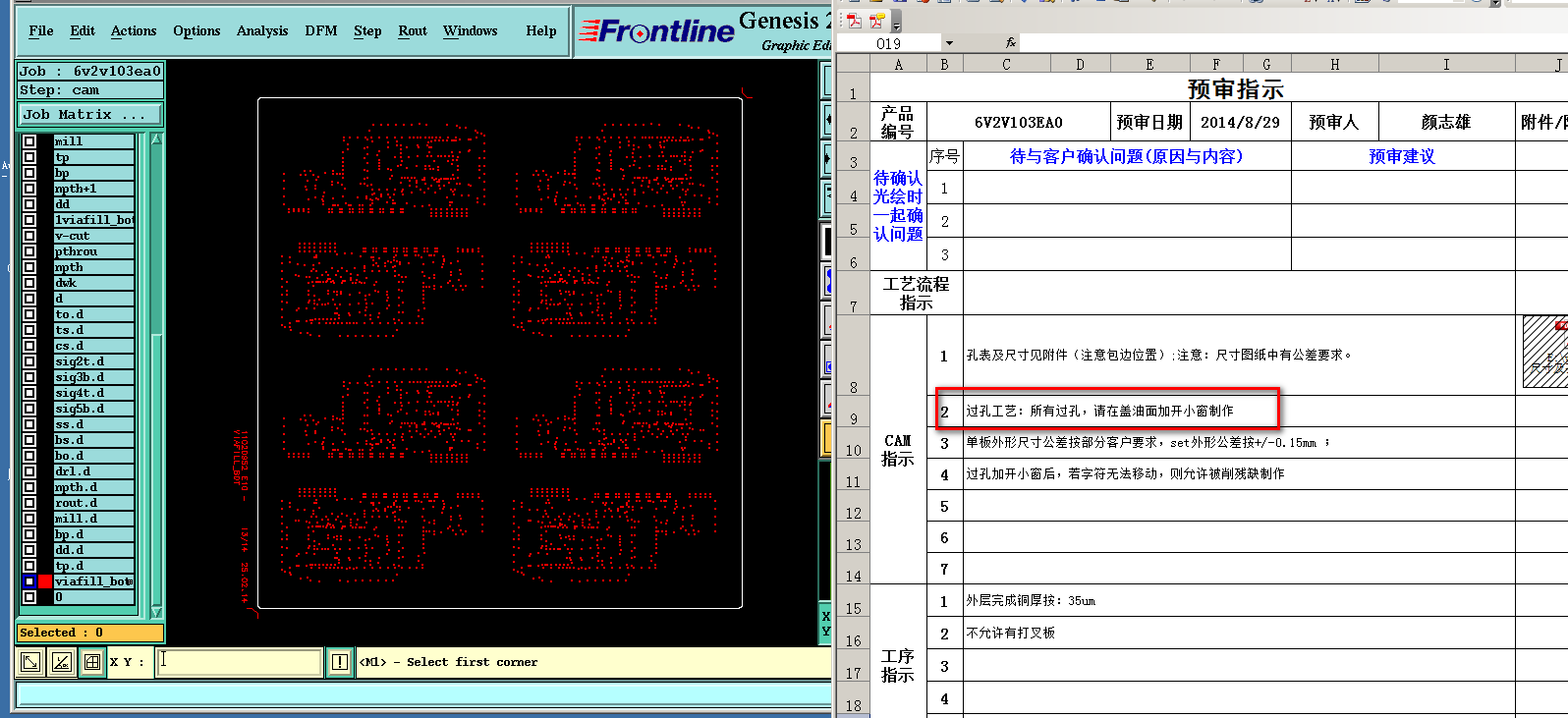
Task: Toggle checkbox for layer ss.d
Action: tap(29, 424)
